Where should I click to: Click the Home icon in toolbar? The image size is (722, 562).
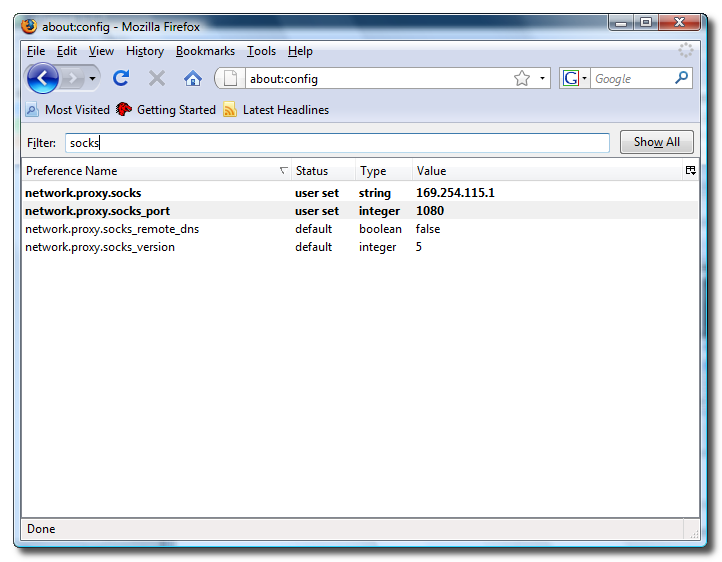click(x=193, y=78)
